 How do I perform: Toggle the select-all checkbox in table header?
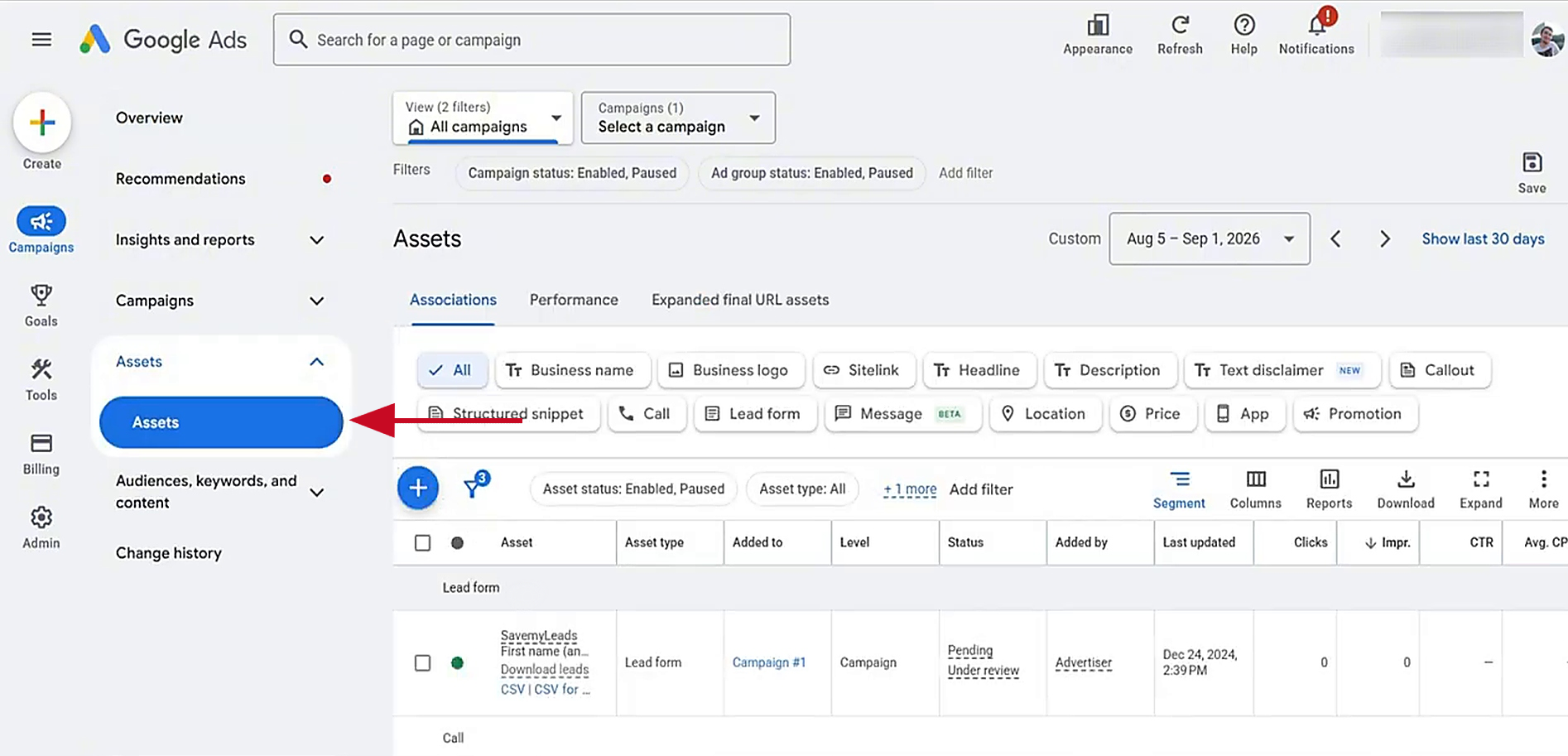pyautogui.click(x=422, y=542)
